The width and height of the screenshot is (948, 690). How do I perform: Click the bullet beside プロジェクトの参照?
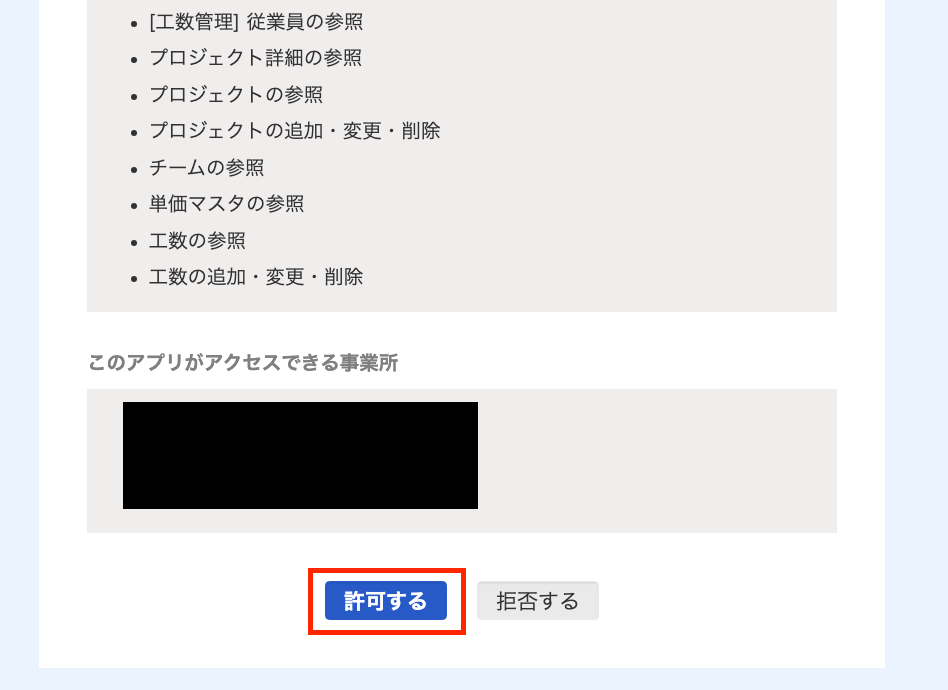tap(134, 97)
